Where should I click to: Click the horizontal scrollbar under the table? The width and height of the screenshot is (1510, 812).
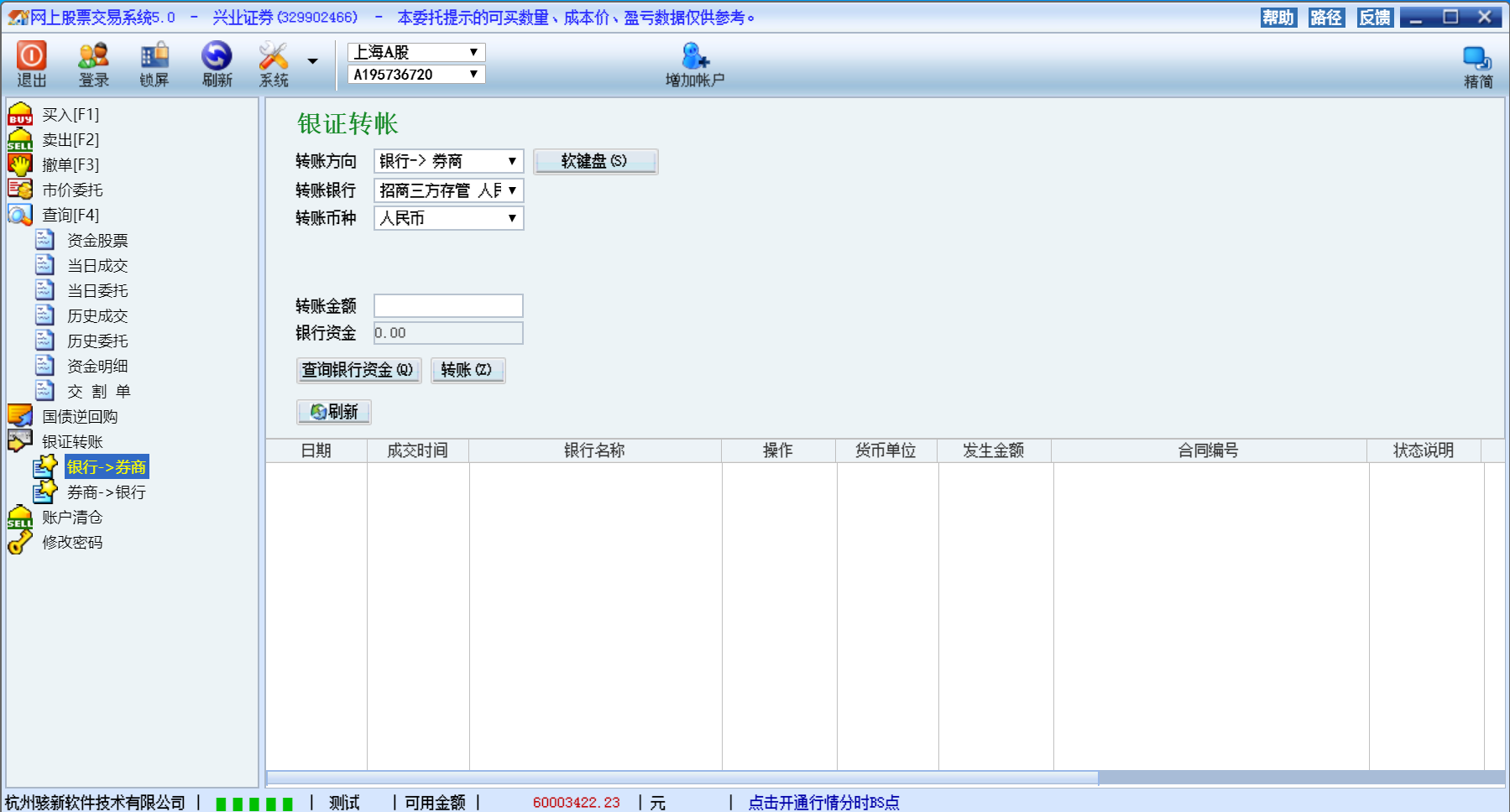tap(682, 778)
